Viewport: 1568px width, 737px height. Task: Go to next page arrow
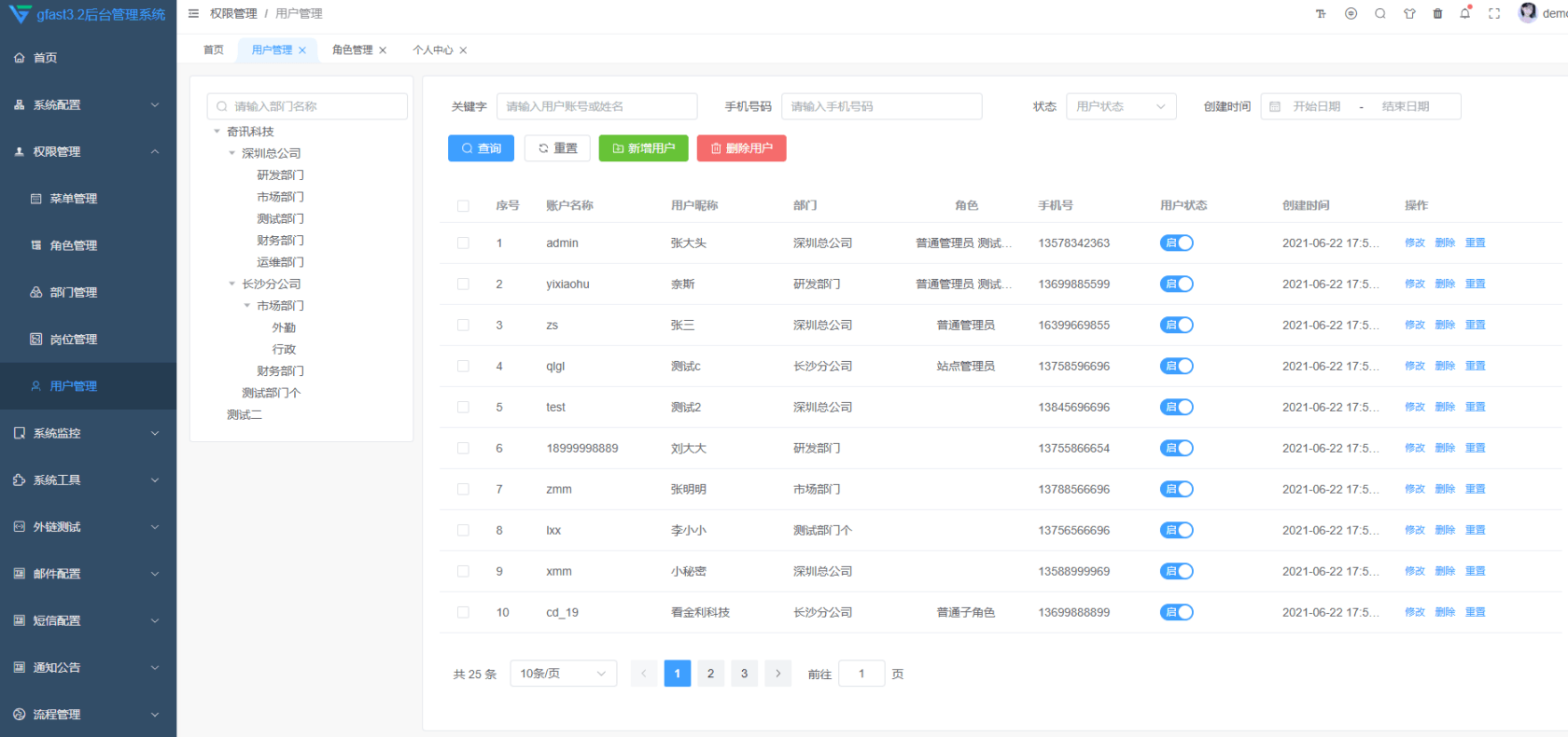[777, 674]
